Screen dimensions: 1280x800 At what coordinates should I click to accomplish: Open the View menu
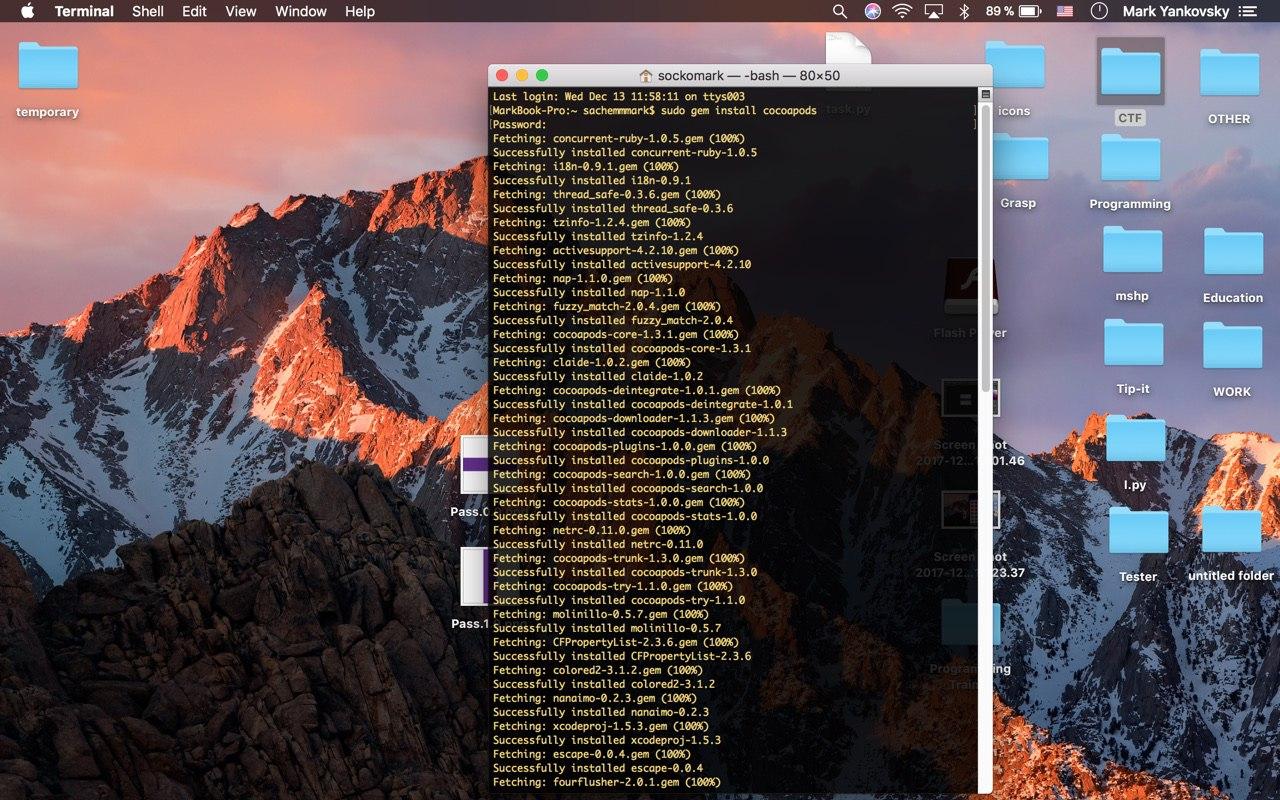[241, 11]
